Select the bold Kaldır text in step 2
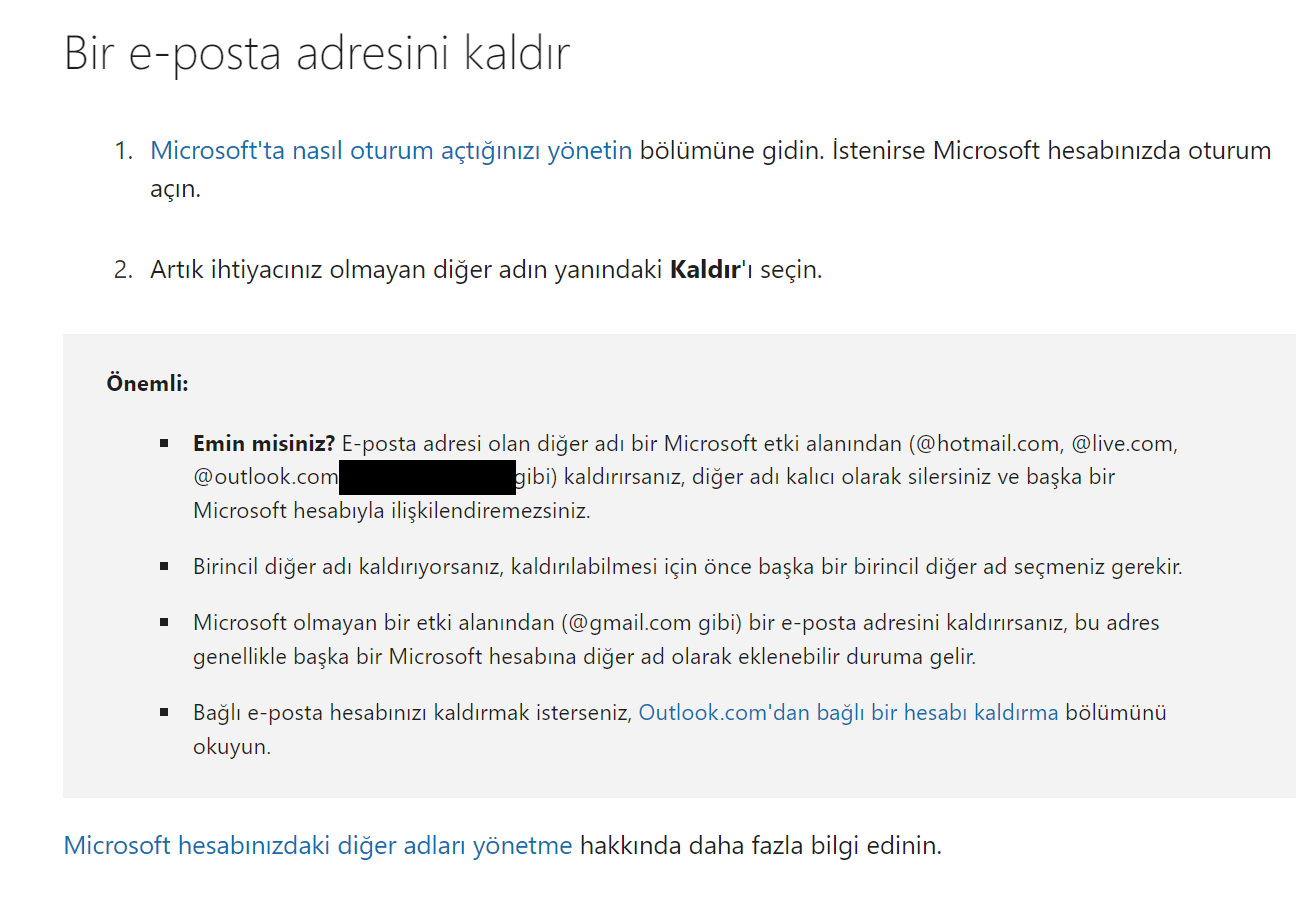1305x912 pixels. click(706, 268)
